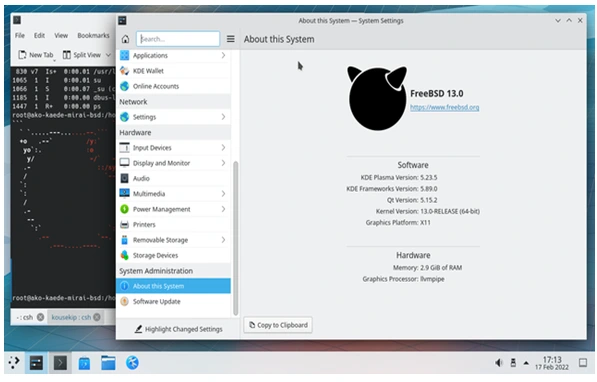
Task: Click the 'Memory: 2.9 GiB of RAM' text
Action: point(427,268)
